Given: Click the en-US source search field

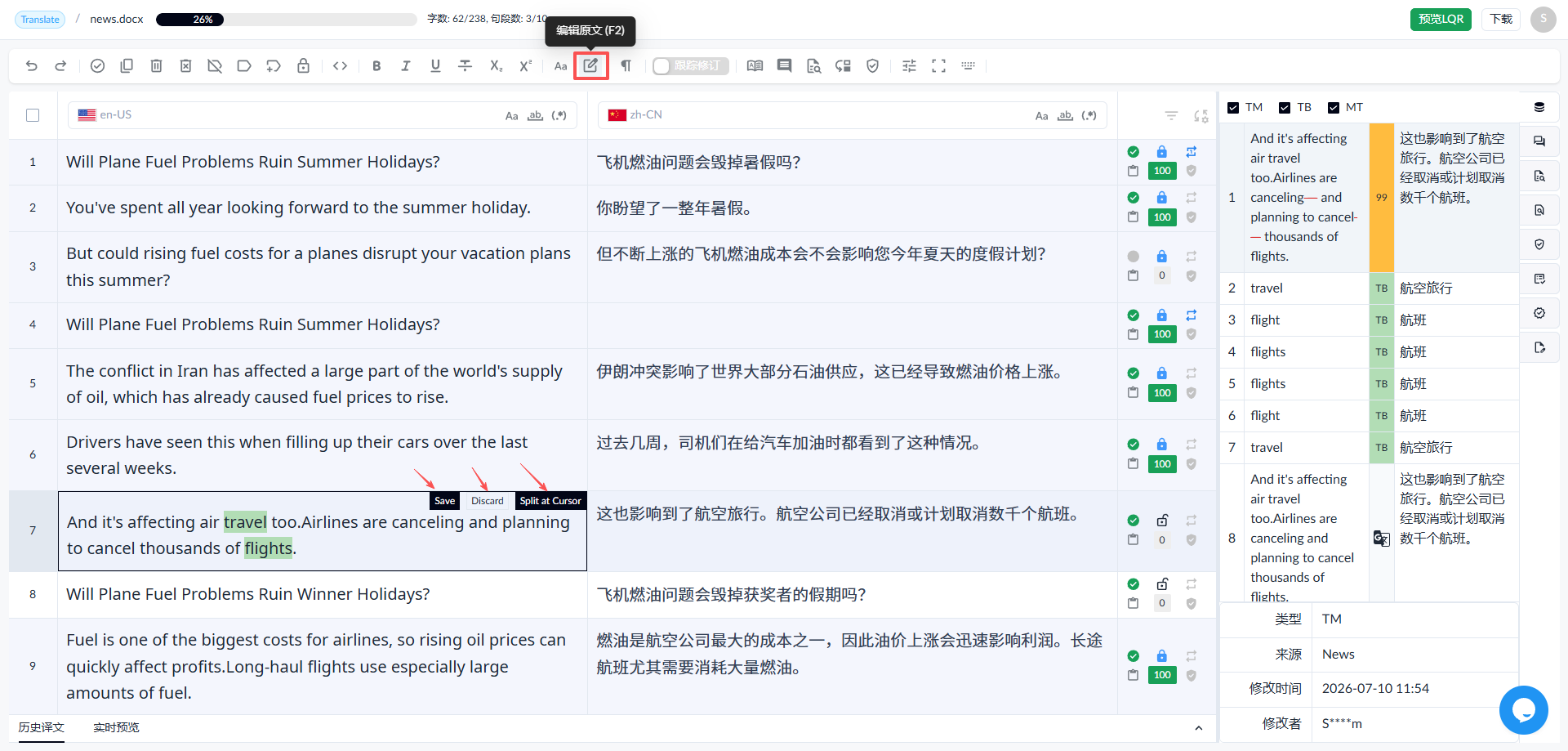Looking at the screenshot, I should pos(323,115).
